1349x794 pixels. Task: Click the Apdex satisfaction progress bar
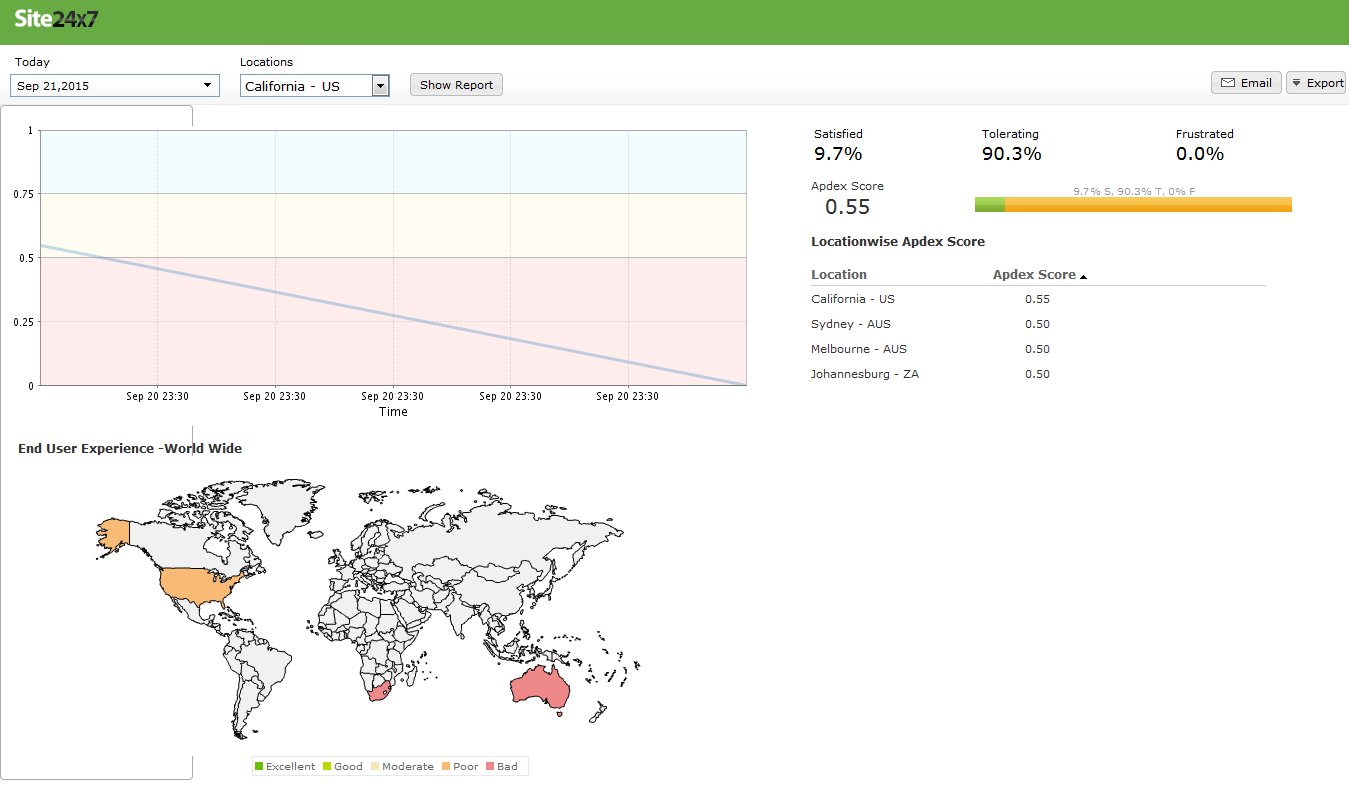(x=1133, y=205)
